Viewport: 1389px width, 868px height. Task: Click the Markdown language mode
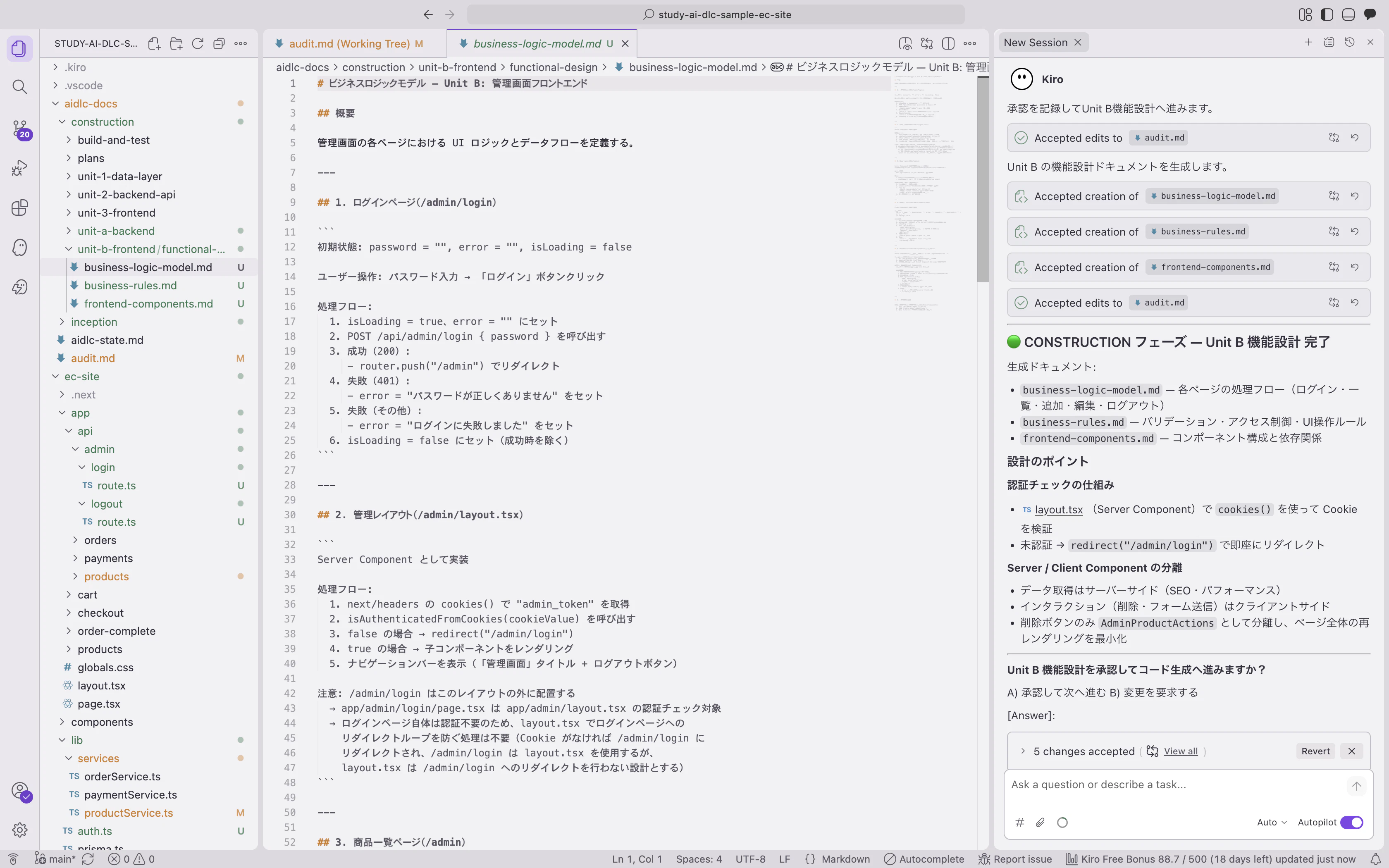click(x=845, y=859)
